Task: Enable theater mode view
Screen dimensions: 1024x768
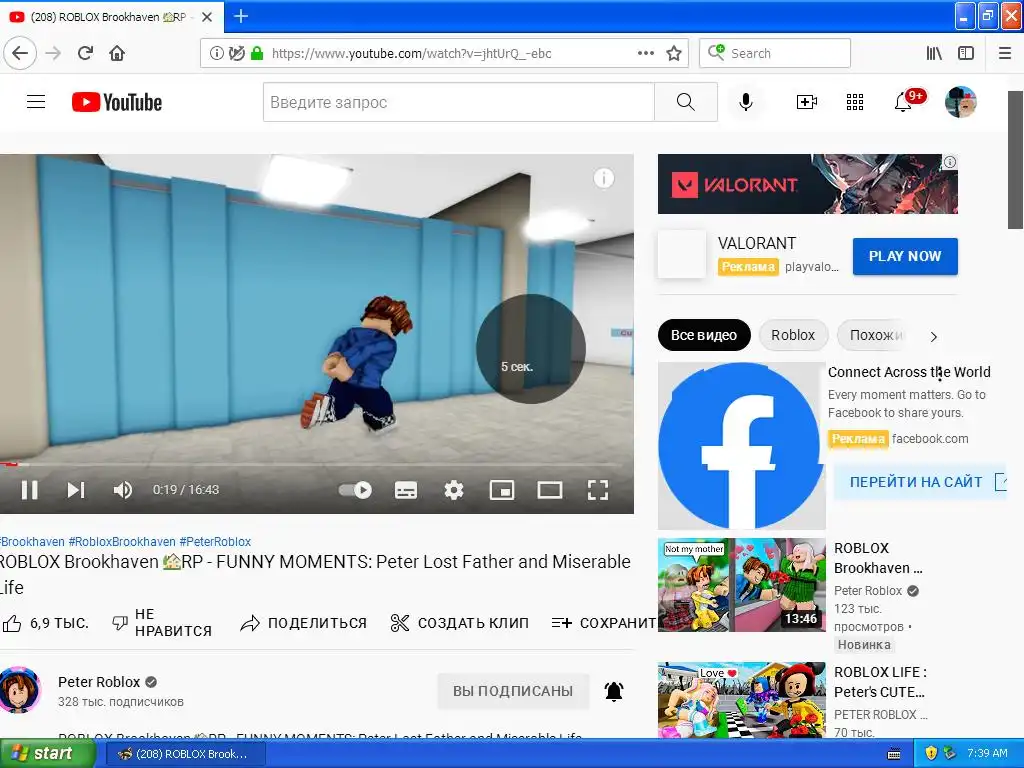Action: [550, 490]
